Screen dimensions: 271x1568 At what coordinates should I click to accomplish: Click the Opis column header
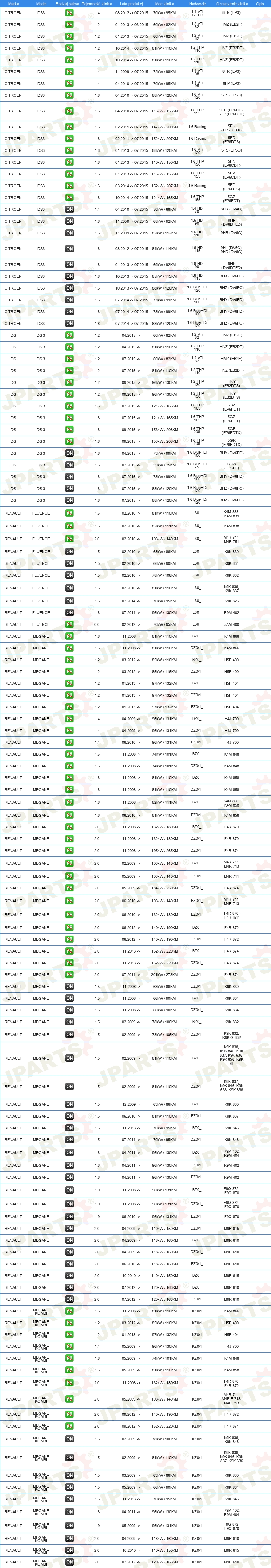[x=260, y=4]
